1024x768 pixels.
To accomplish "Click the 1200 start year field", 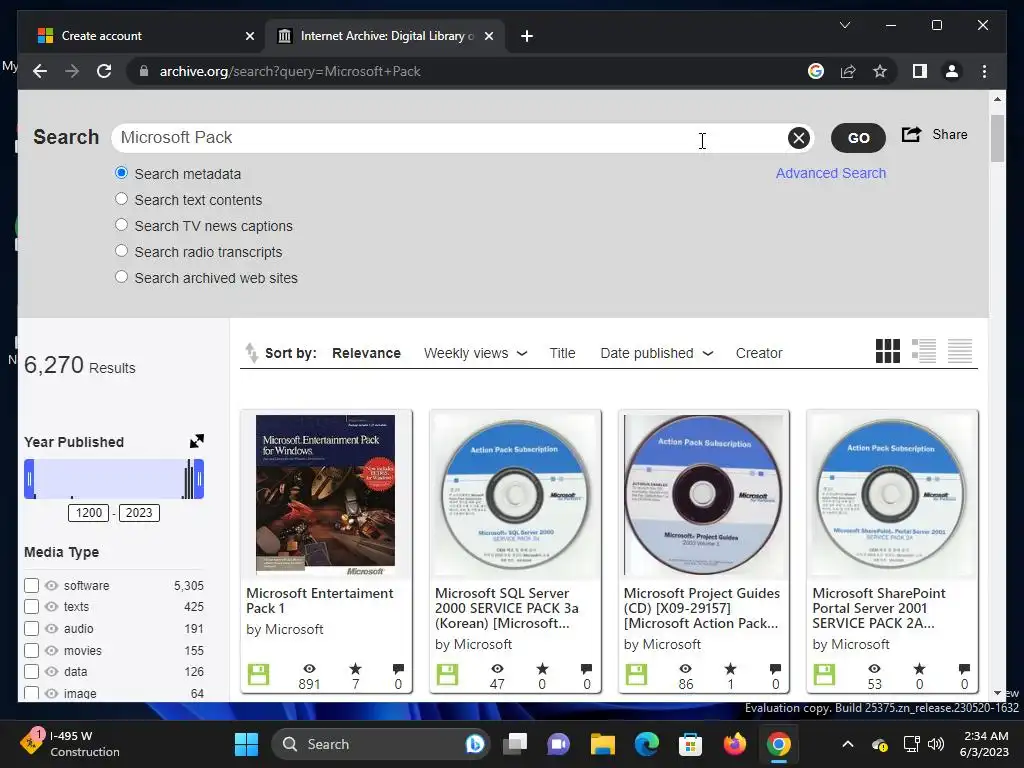I will [x=88, y=513].
